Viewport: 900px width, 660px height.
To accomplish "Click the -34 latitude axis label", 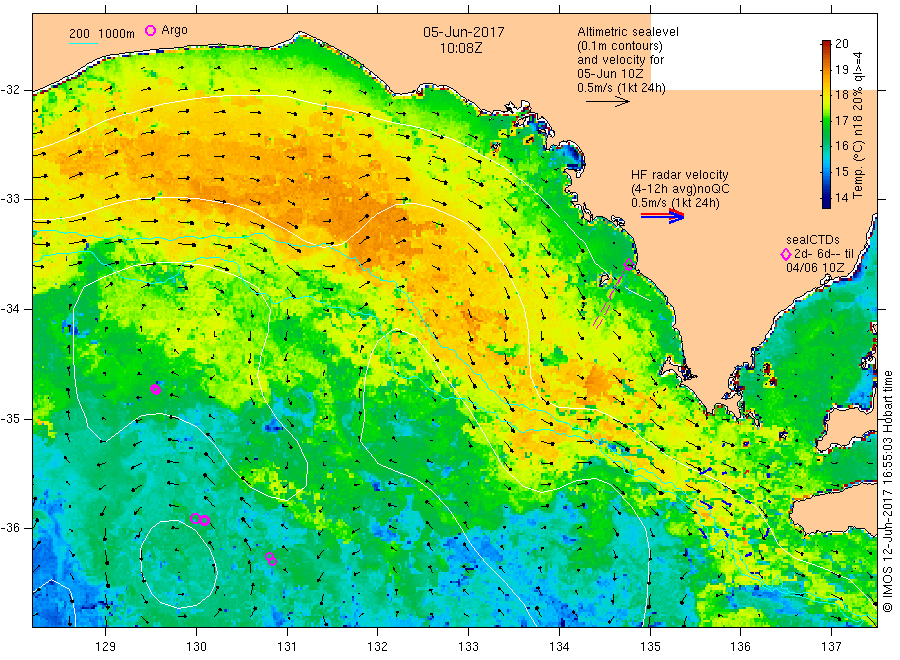I will 10,309.
